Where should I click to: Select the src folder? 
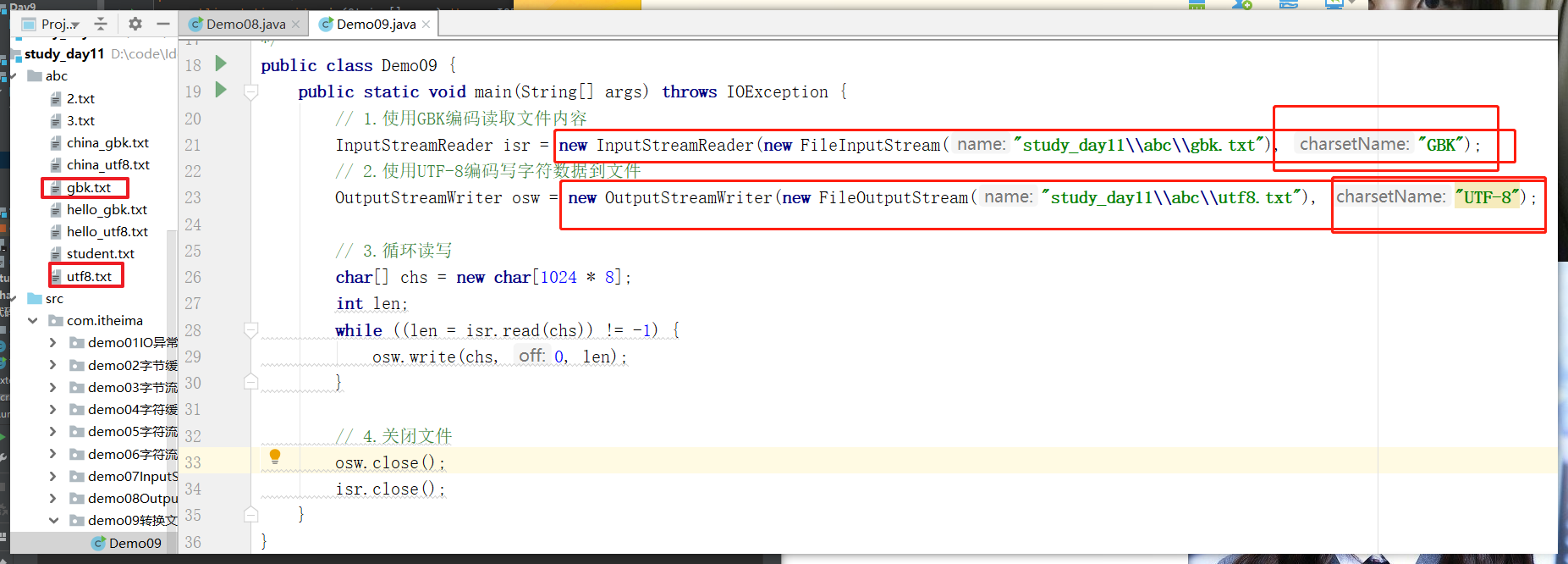[x=54, y=298]
